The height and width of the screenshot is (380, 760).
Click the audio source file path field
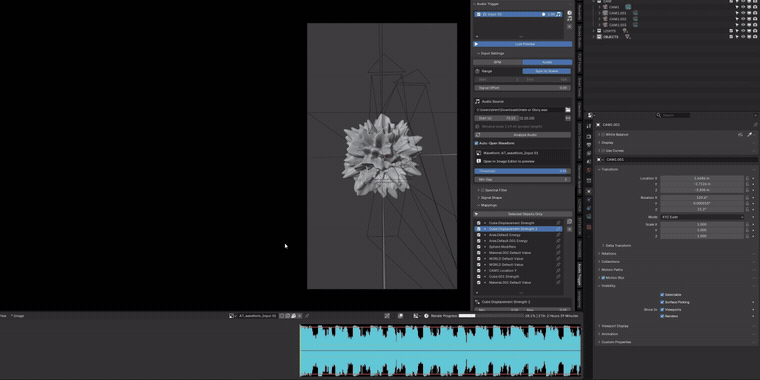coord(519,110)
